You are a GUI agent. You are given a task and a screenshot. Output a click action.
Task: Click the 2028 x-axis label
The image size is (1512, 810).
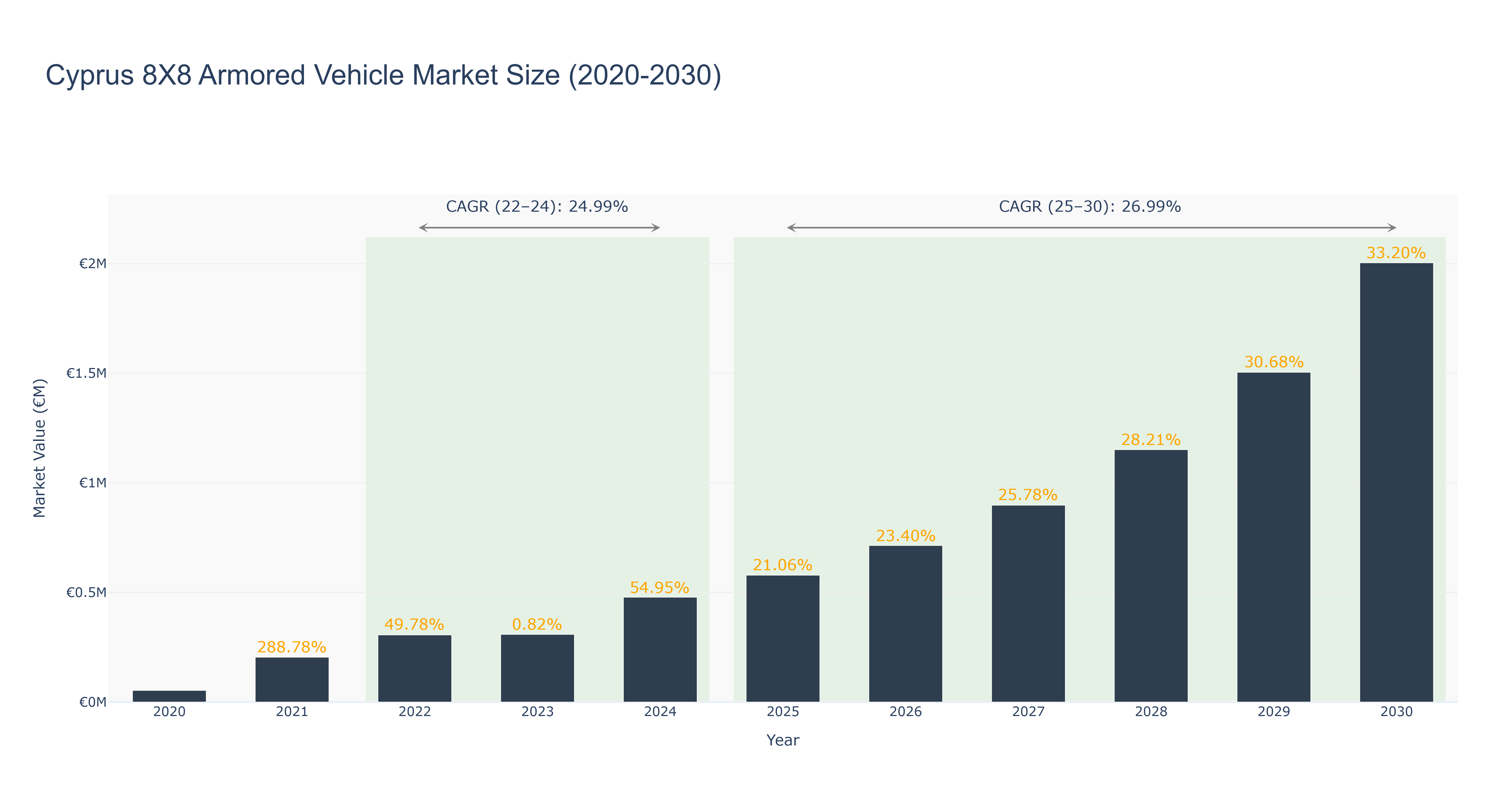point(1150,711)
